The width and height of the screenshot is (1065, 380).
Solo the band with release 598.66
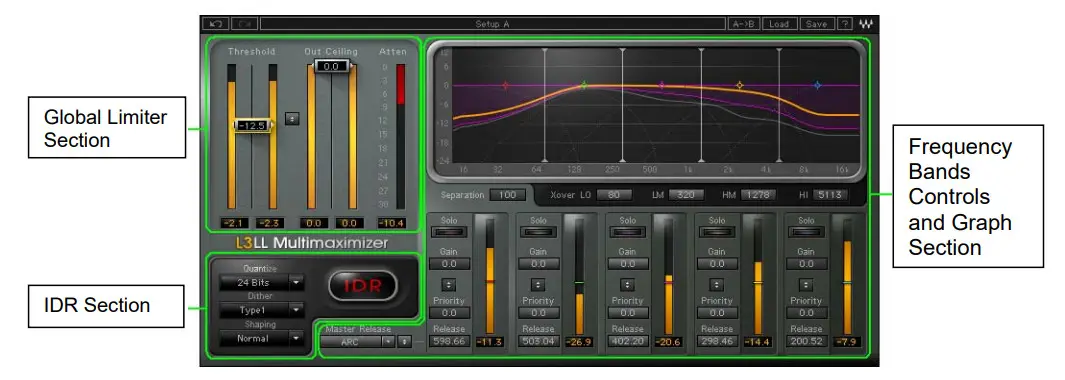448,232
